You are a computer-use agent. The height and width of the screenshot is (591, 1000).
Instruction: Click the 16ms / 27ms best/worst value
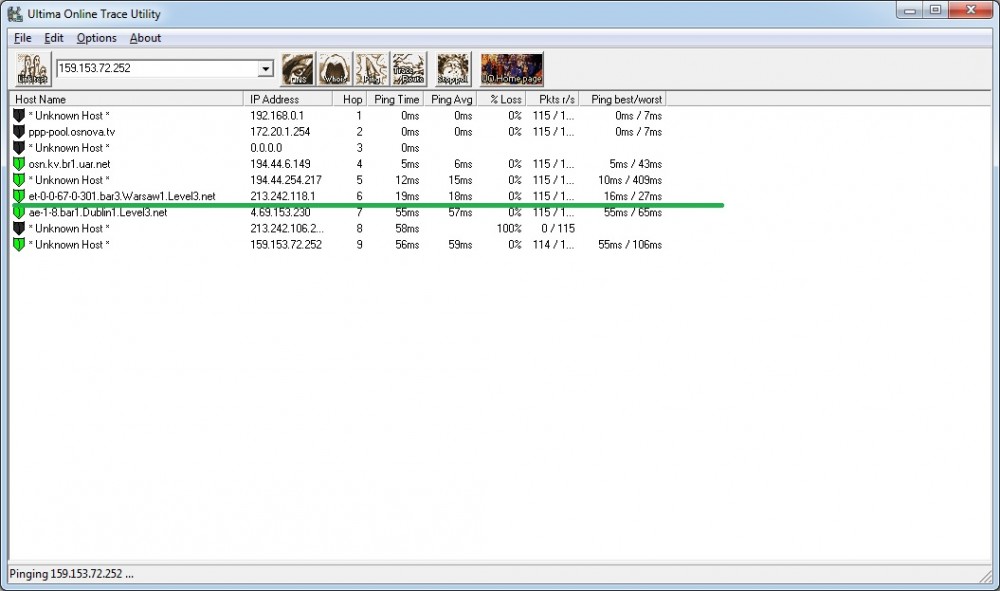[633, 196]
